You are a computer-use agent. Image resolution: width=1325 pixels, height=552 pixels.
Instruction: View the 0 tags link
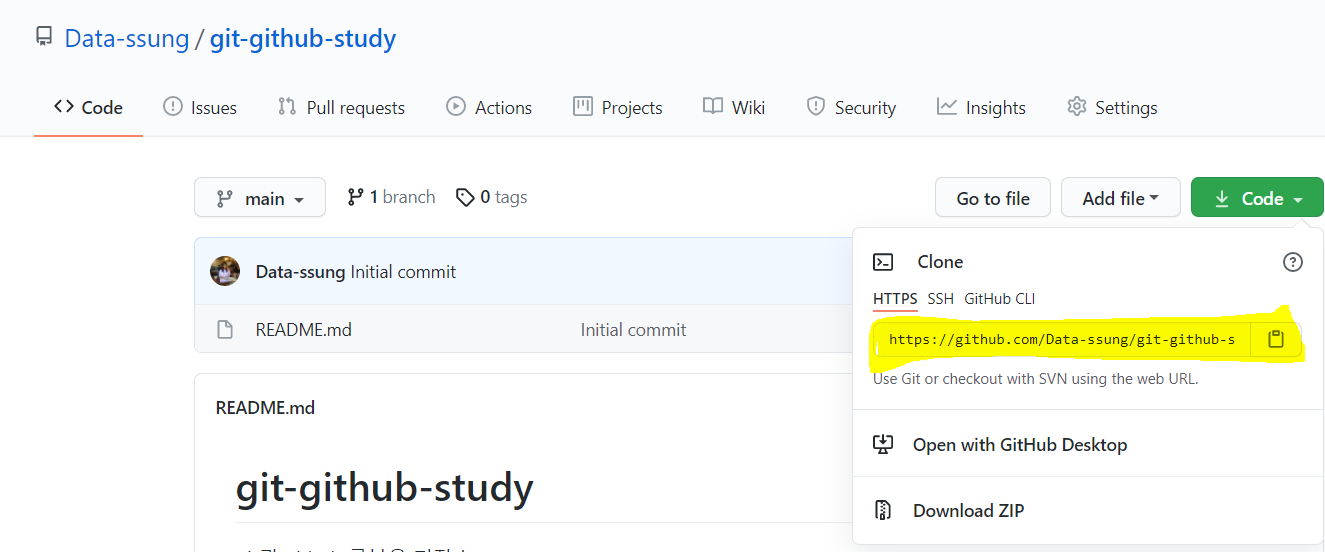(x=491, y=197)
